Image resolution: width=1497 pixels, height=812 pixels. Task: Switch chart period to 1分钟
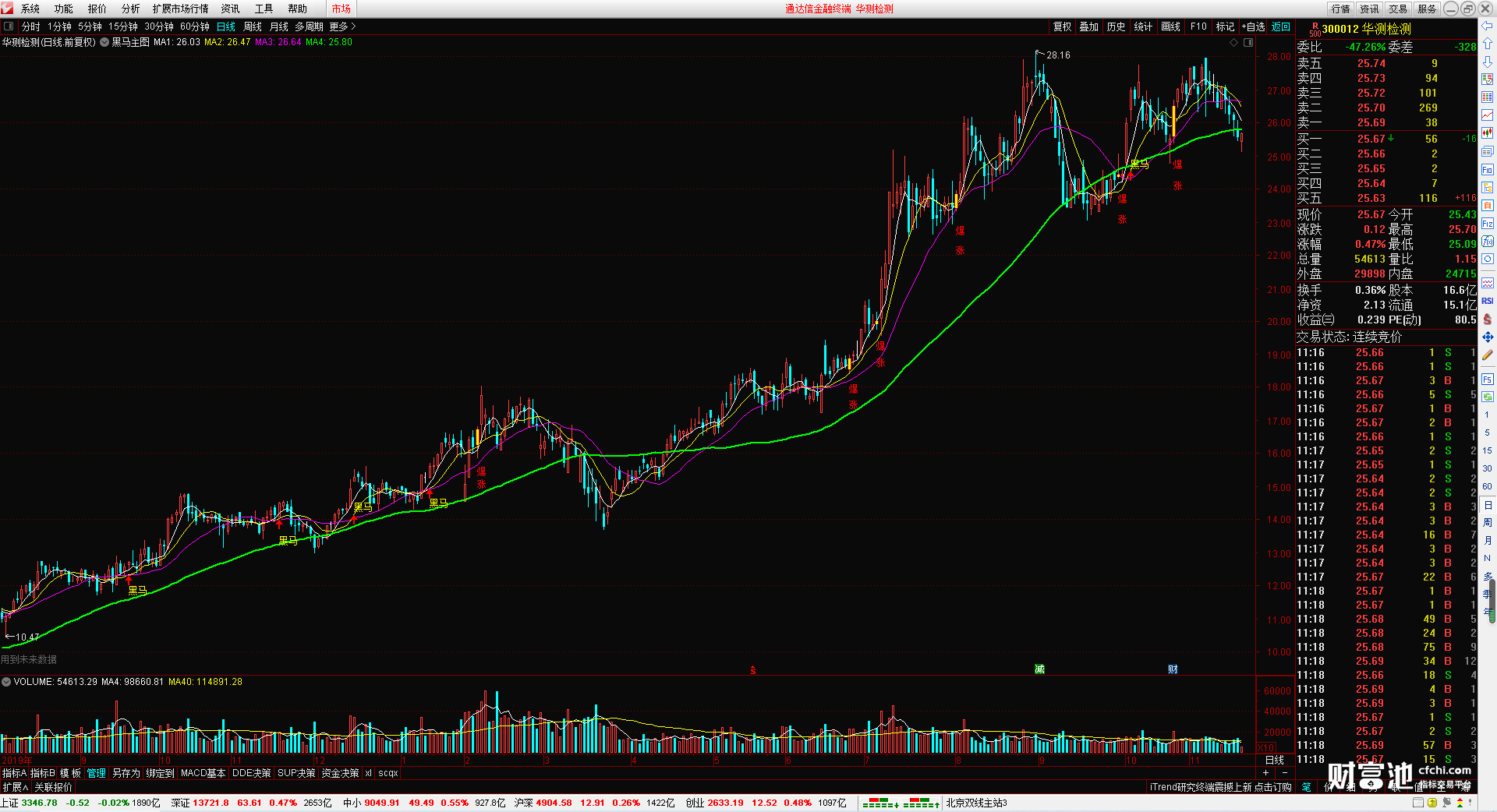(x=59, y=26)
